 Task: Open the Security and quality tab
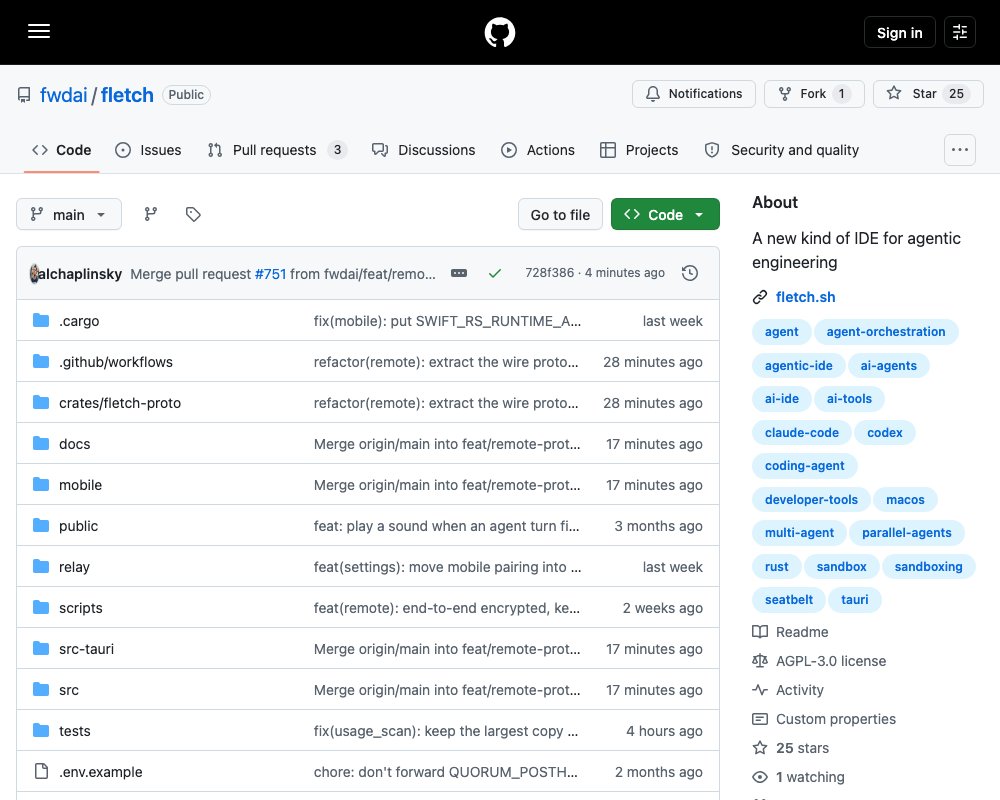782,150
